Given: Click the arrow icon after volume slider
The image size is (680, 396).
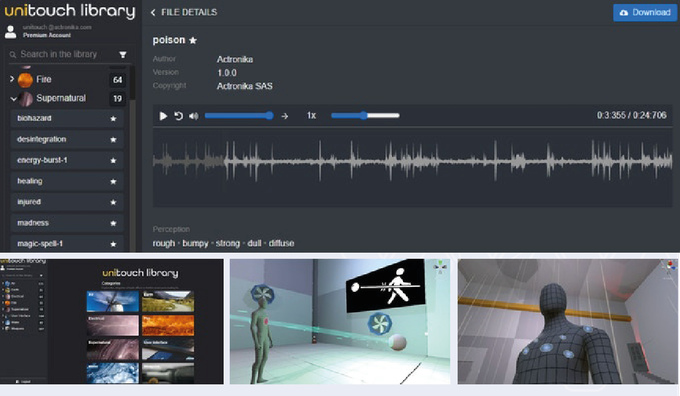Looking at the screenshot, I should tap(284, 116).
